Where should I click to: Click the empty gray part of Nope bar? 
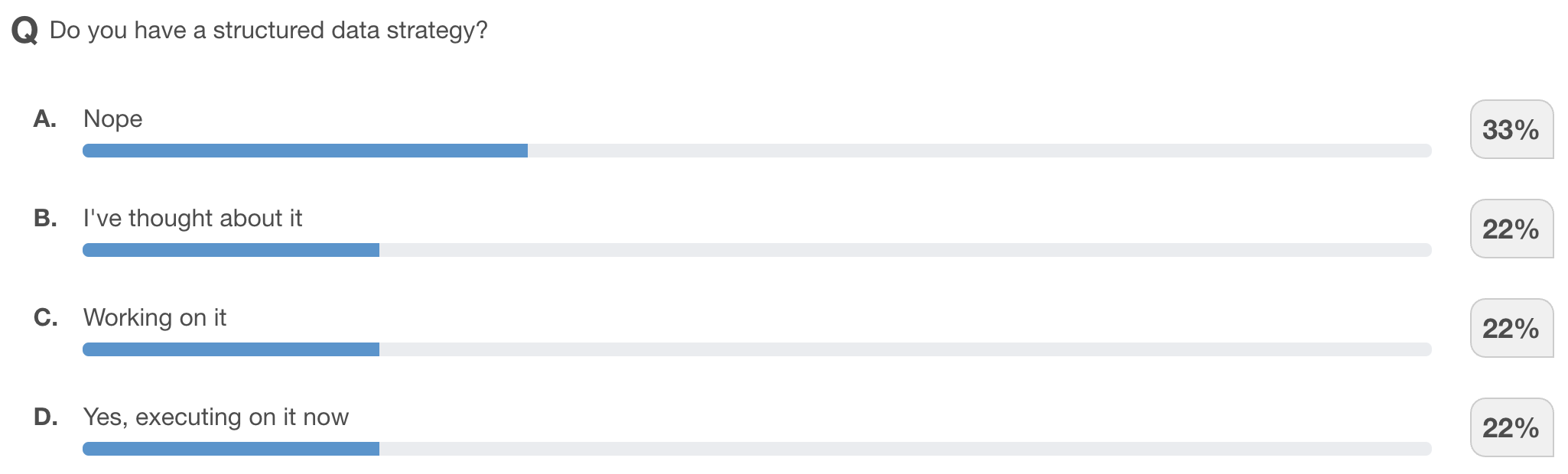tap(979, 151)
